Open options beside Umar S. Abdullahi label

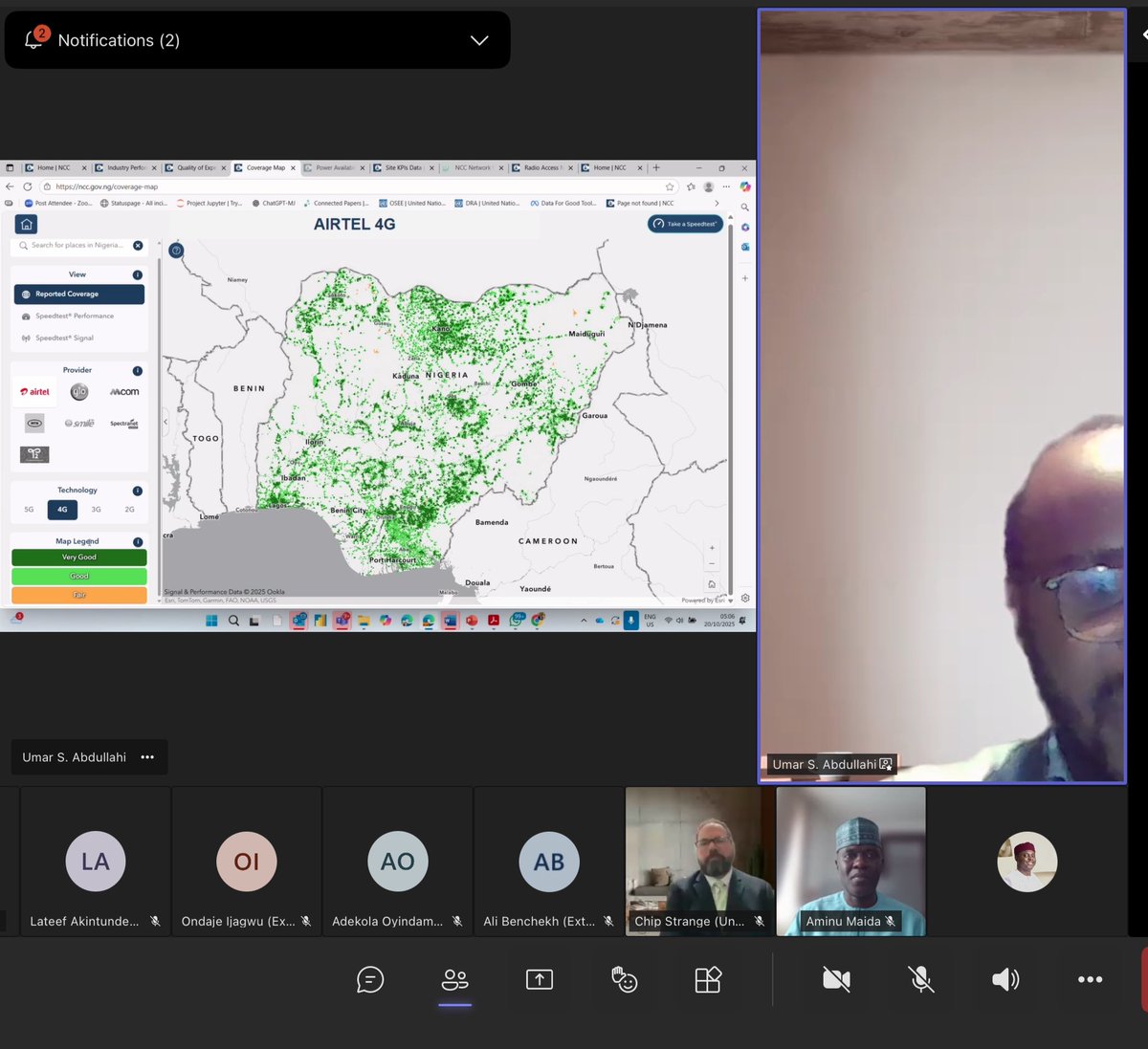tap(147, 756)
